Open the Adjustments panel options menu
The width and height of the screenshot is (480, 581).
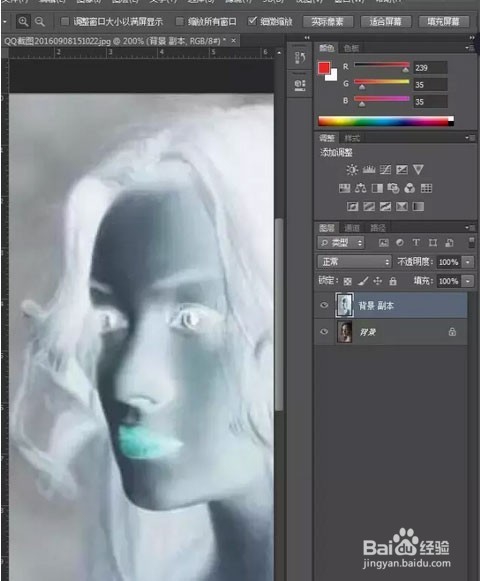point(470,138)
